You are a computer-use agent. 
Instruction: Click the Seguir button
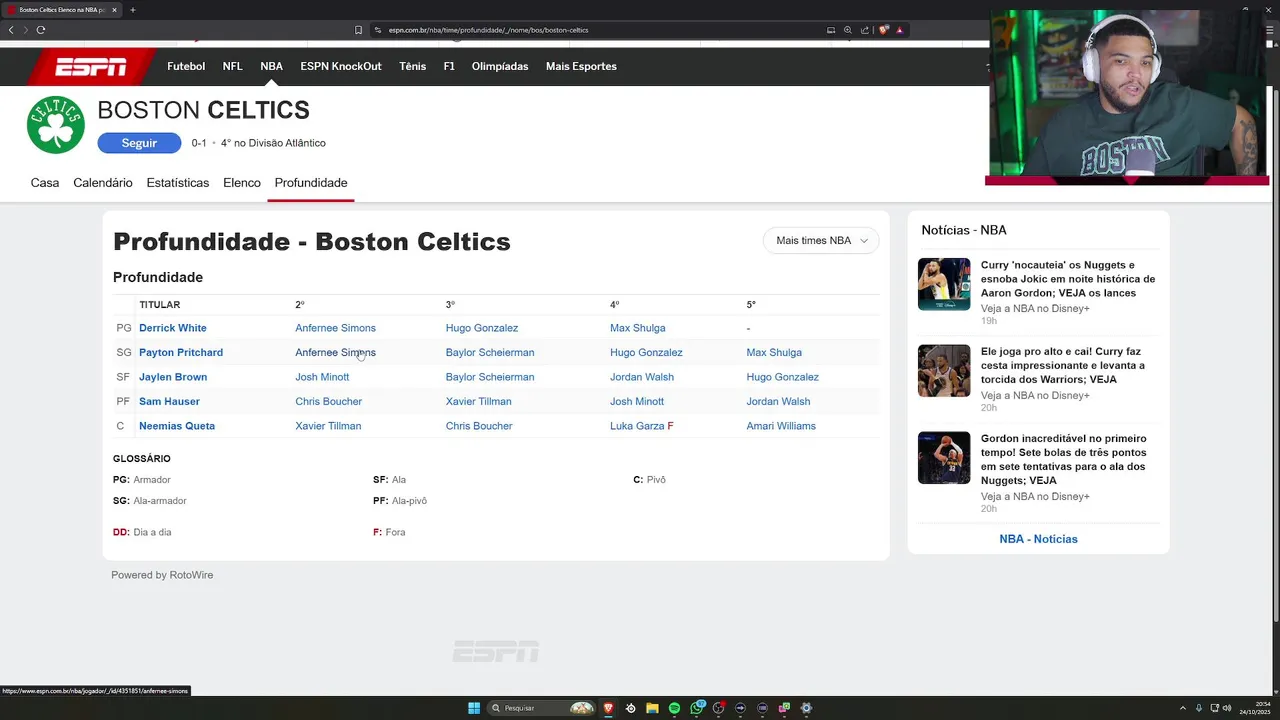tap(139, 143)
